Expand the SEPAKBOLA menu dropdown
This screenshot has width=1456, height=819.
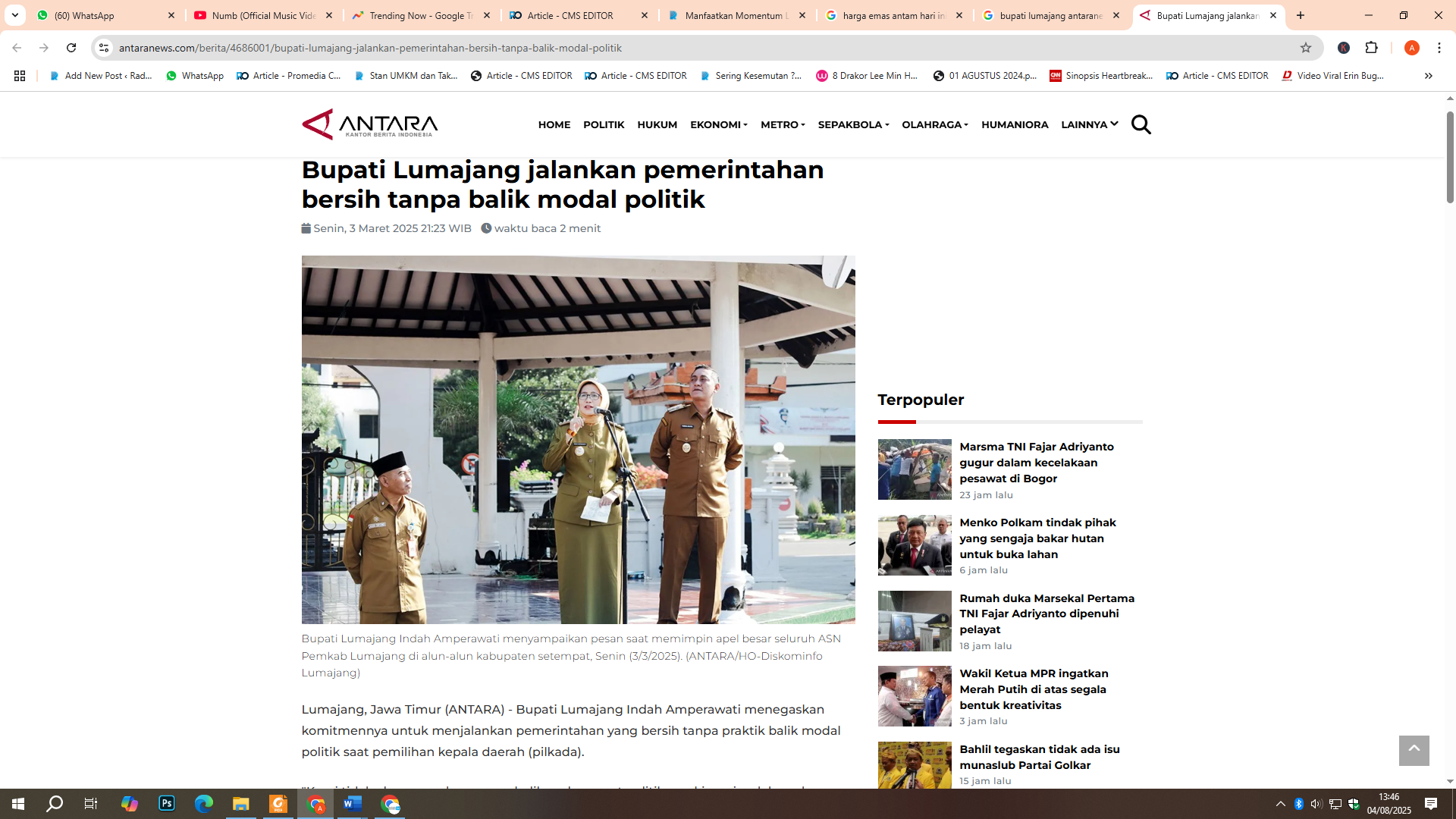click(x=853, y=124)
